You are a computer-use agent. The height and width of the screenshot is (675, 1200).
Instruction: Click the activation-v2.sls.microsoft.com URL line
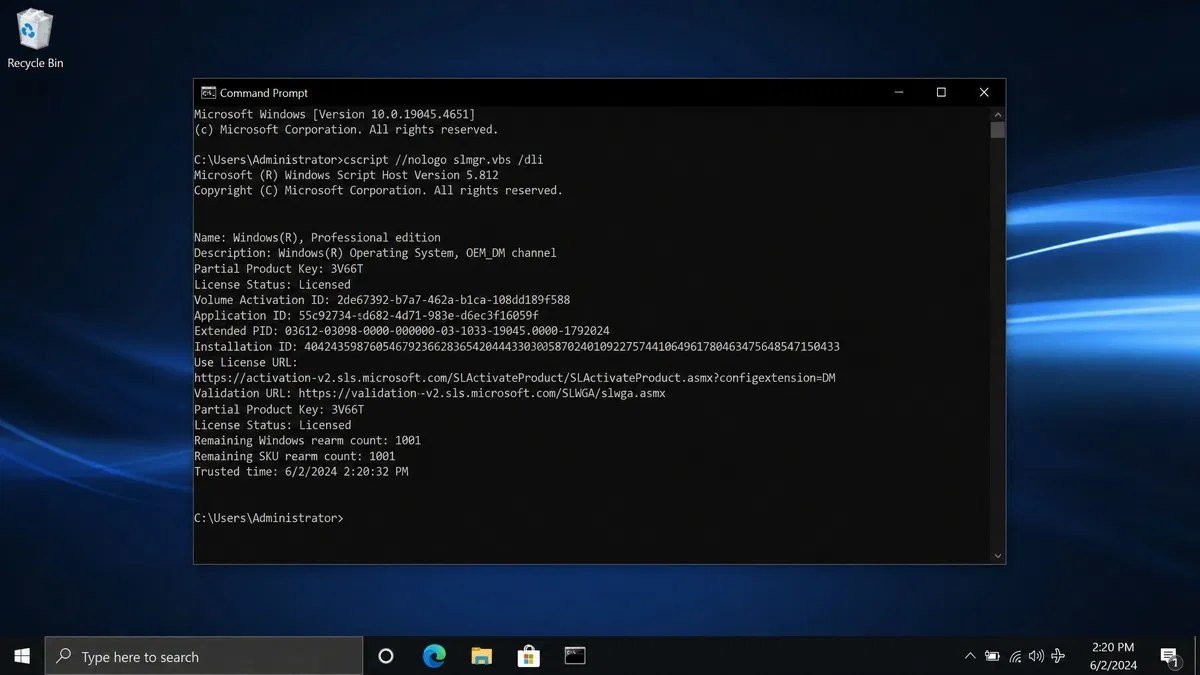[514, 378]
